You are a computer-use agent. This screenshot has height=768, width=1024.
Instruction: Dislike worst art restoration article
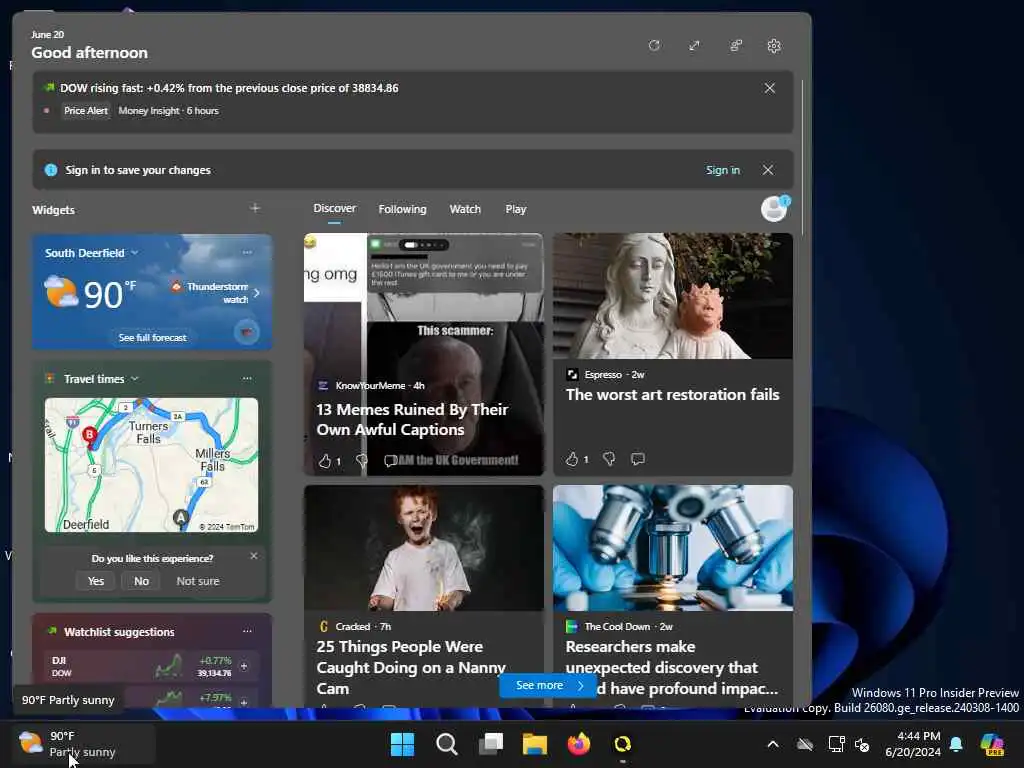pos(609,459)
